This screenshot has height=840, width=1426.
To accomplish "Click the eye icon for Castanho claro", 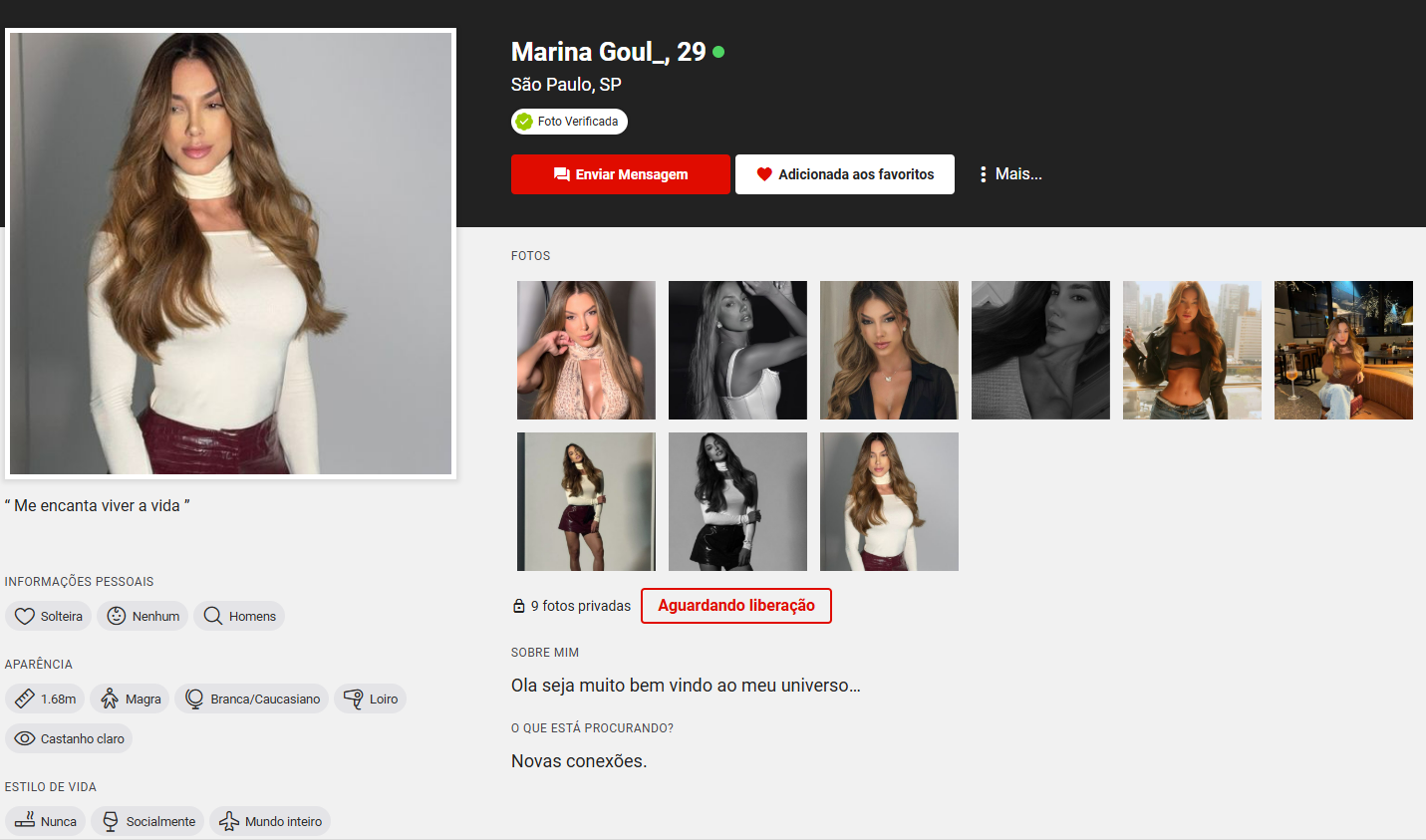I will pyautogui.click(x=25, y=738).
